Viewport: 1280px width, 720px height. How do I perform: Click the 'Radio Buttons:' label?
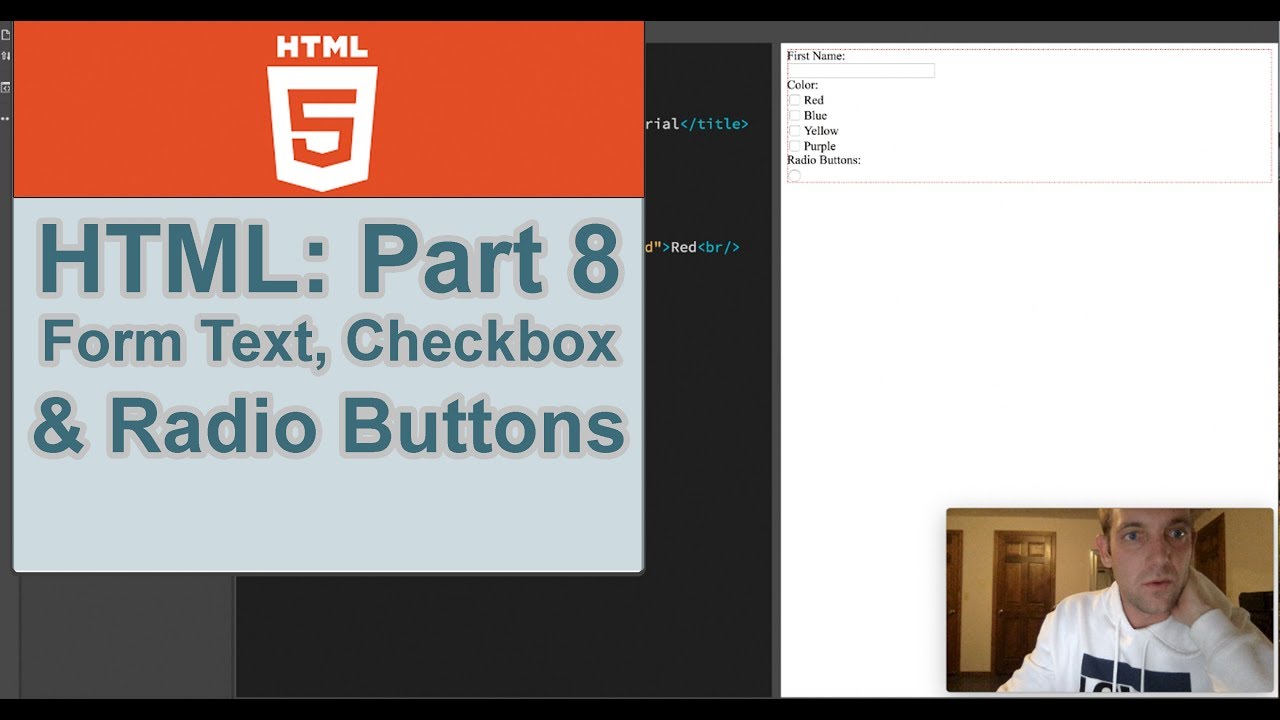(824, 160)
